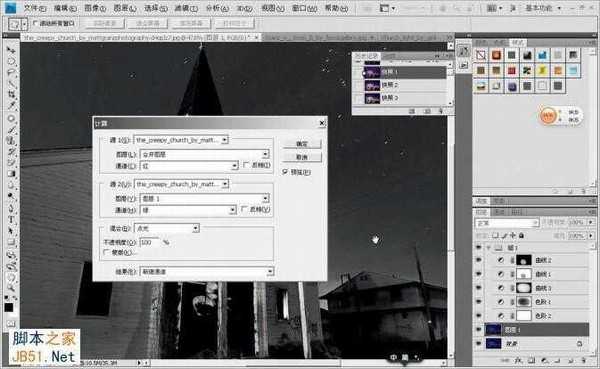
Task: Select the Zoom tool in toolbox
Action: click(x=11, y=286)
